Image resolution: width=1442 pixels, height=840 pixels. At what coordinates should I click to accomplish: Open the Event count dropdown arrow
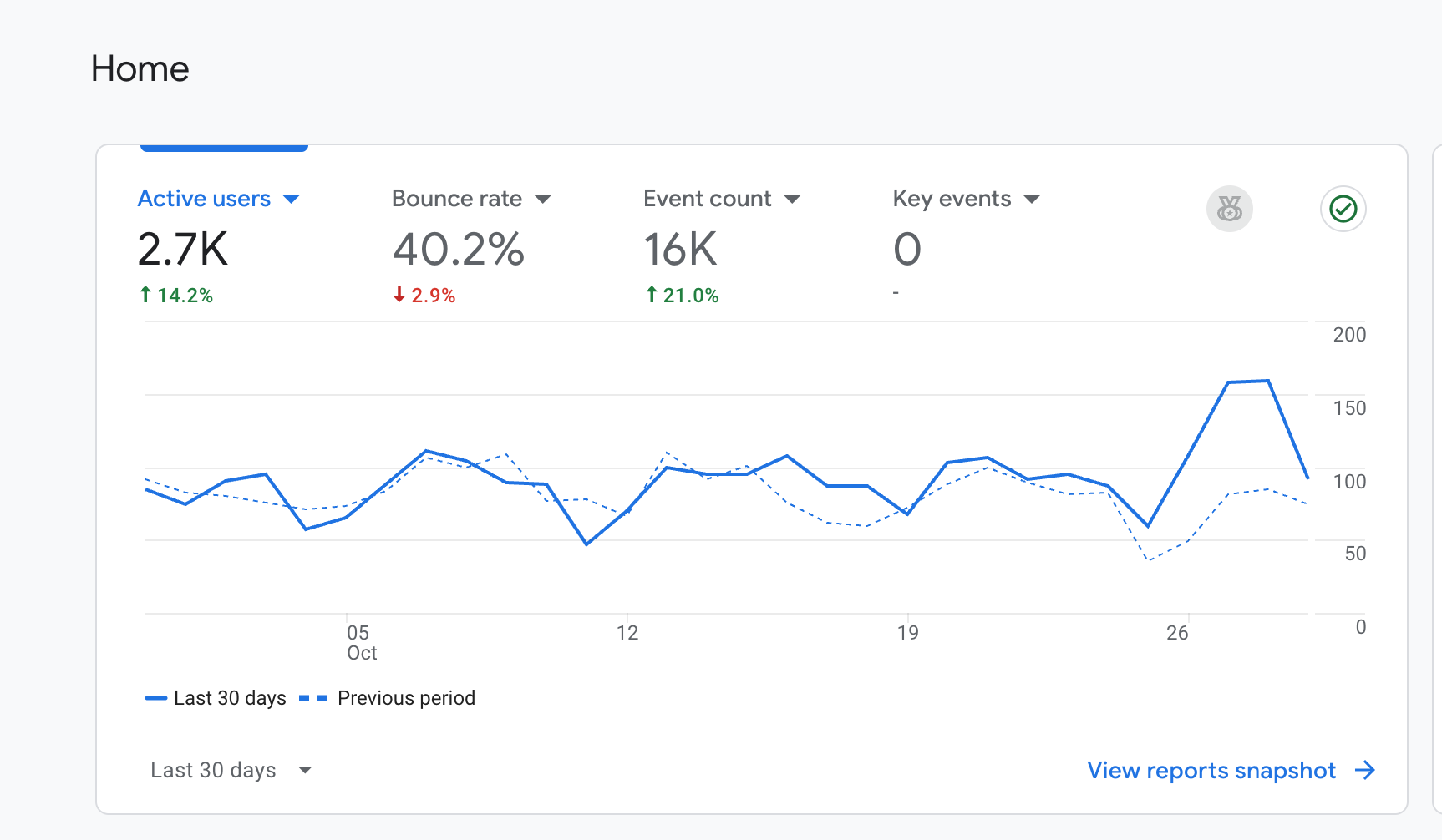(793, 200)
